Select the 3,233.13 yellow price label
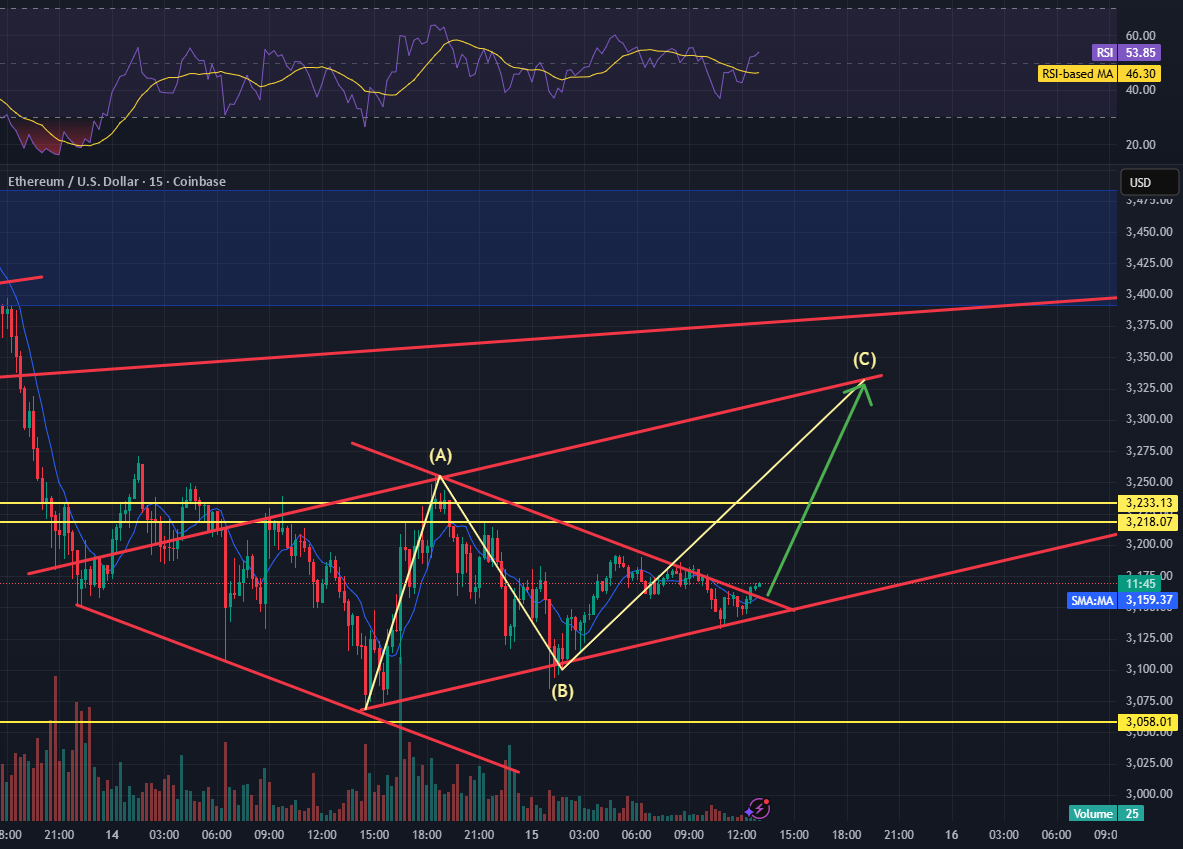Viewport: 1183px width, 849px height. [x=1148, y=503]
